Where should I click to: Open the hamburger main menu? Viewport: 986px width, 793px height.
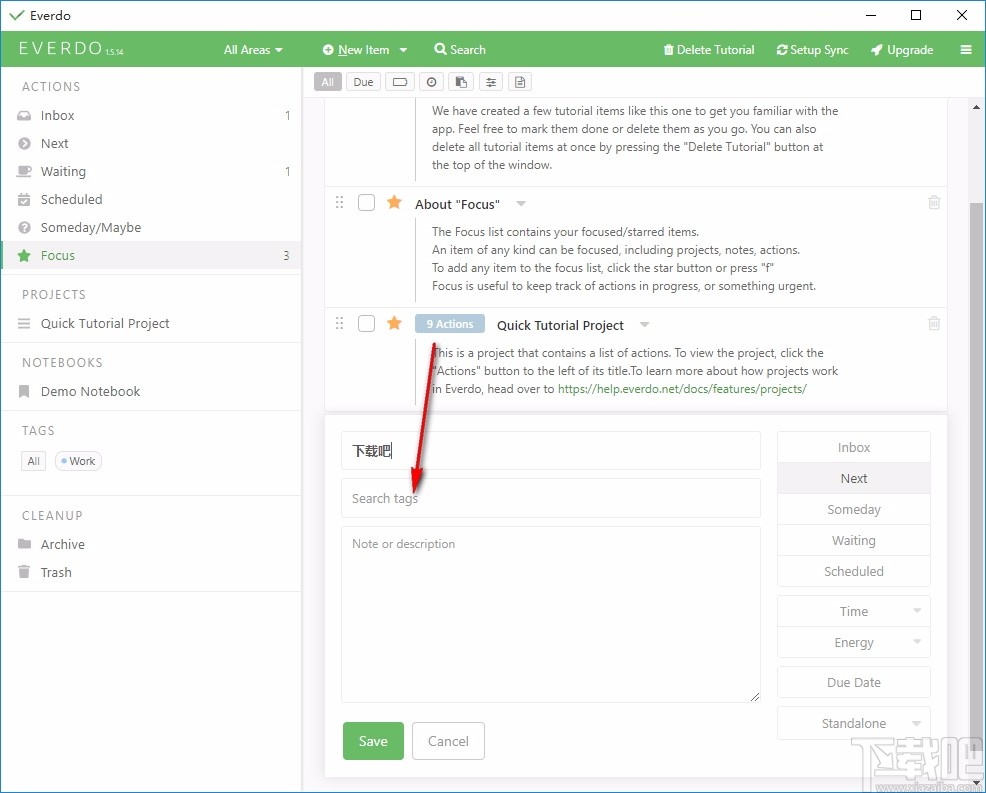pyautogui.click(x=966, y=50)
